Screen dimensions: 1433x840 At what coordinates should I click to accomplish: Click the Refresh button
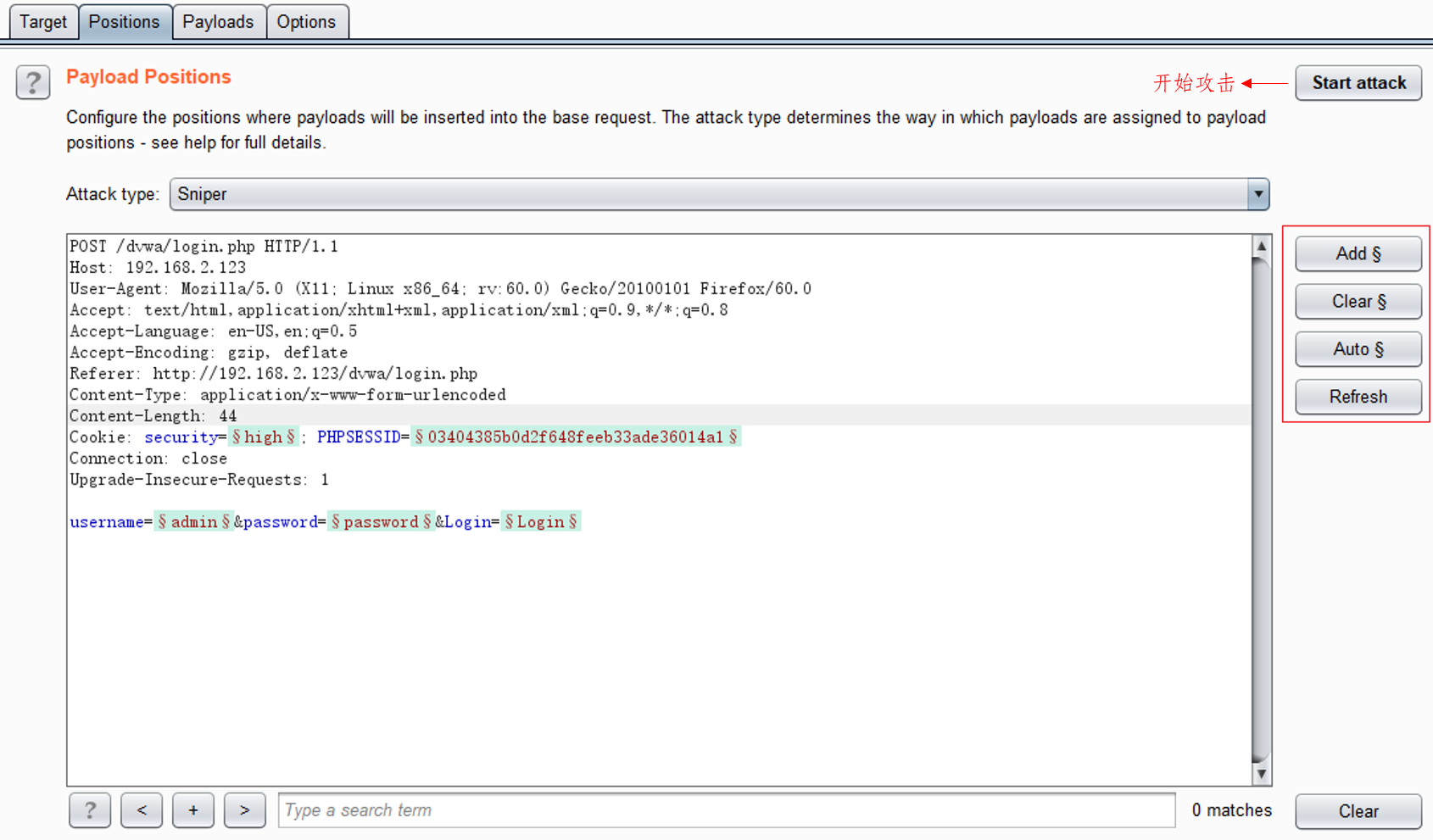1358,397
